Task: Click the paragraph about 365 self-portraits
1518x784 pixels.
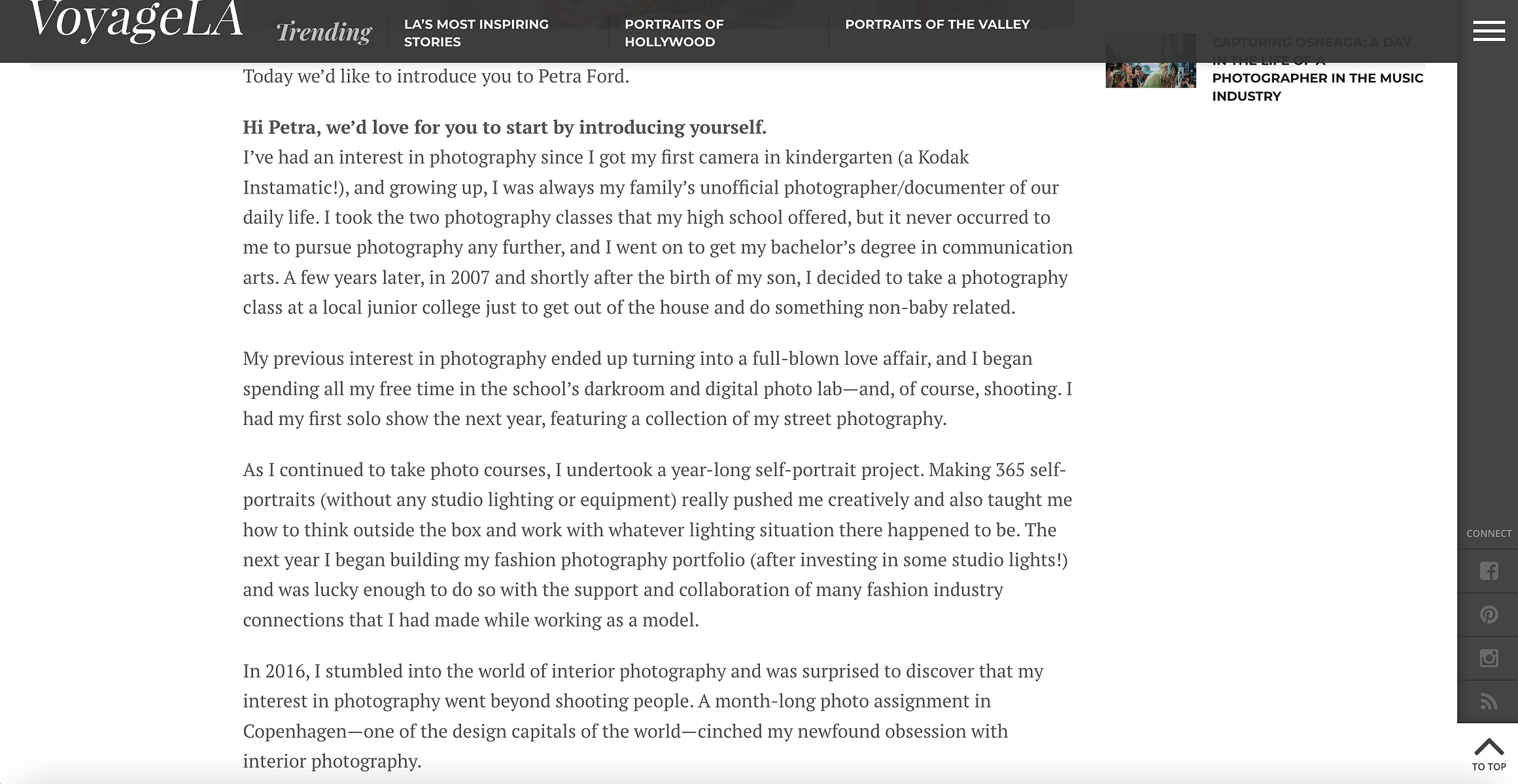Action: tap(657, 545)
